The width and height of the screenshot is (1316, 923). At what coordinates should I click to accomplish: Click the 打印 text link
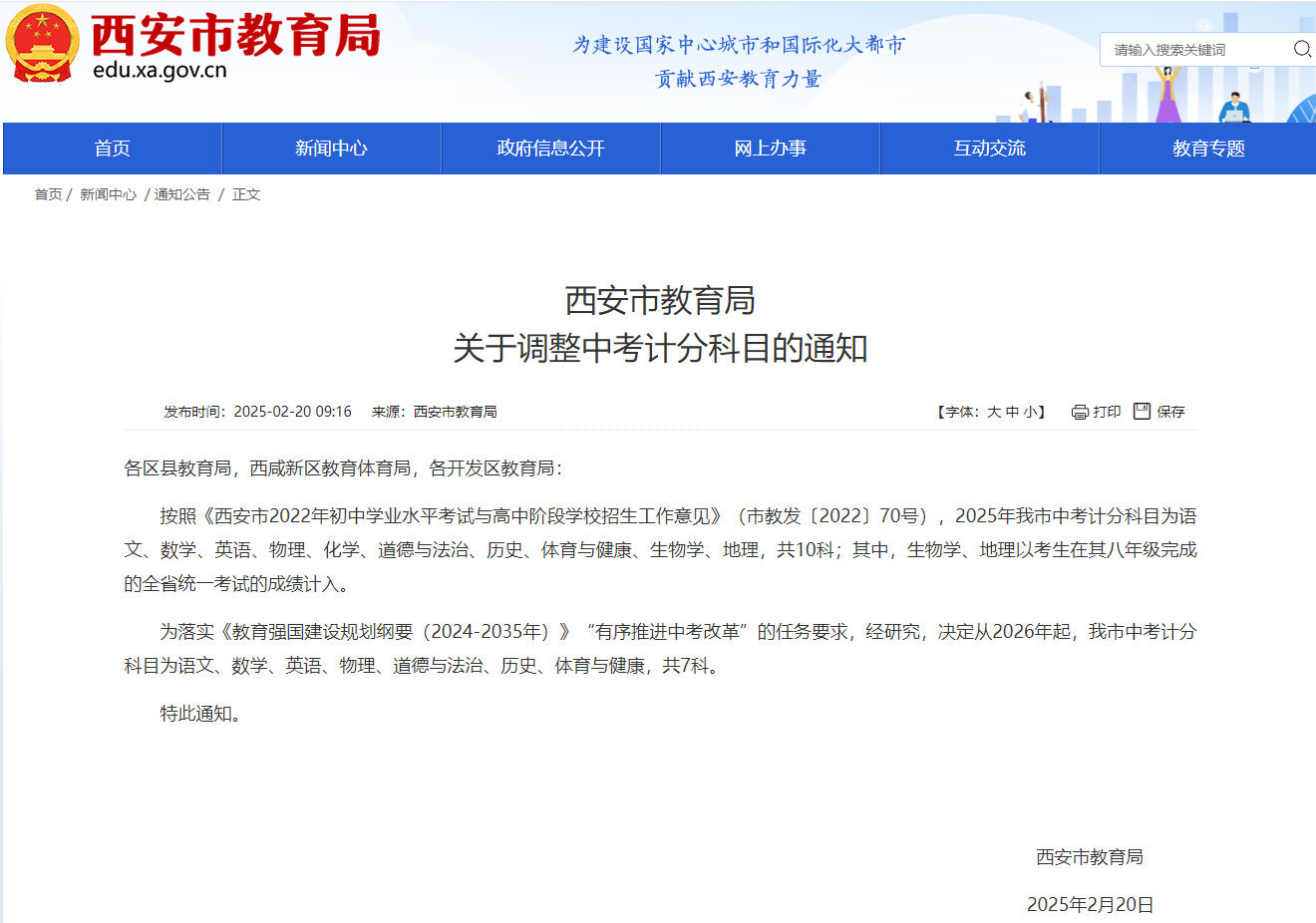click(1107, 412)
